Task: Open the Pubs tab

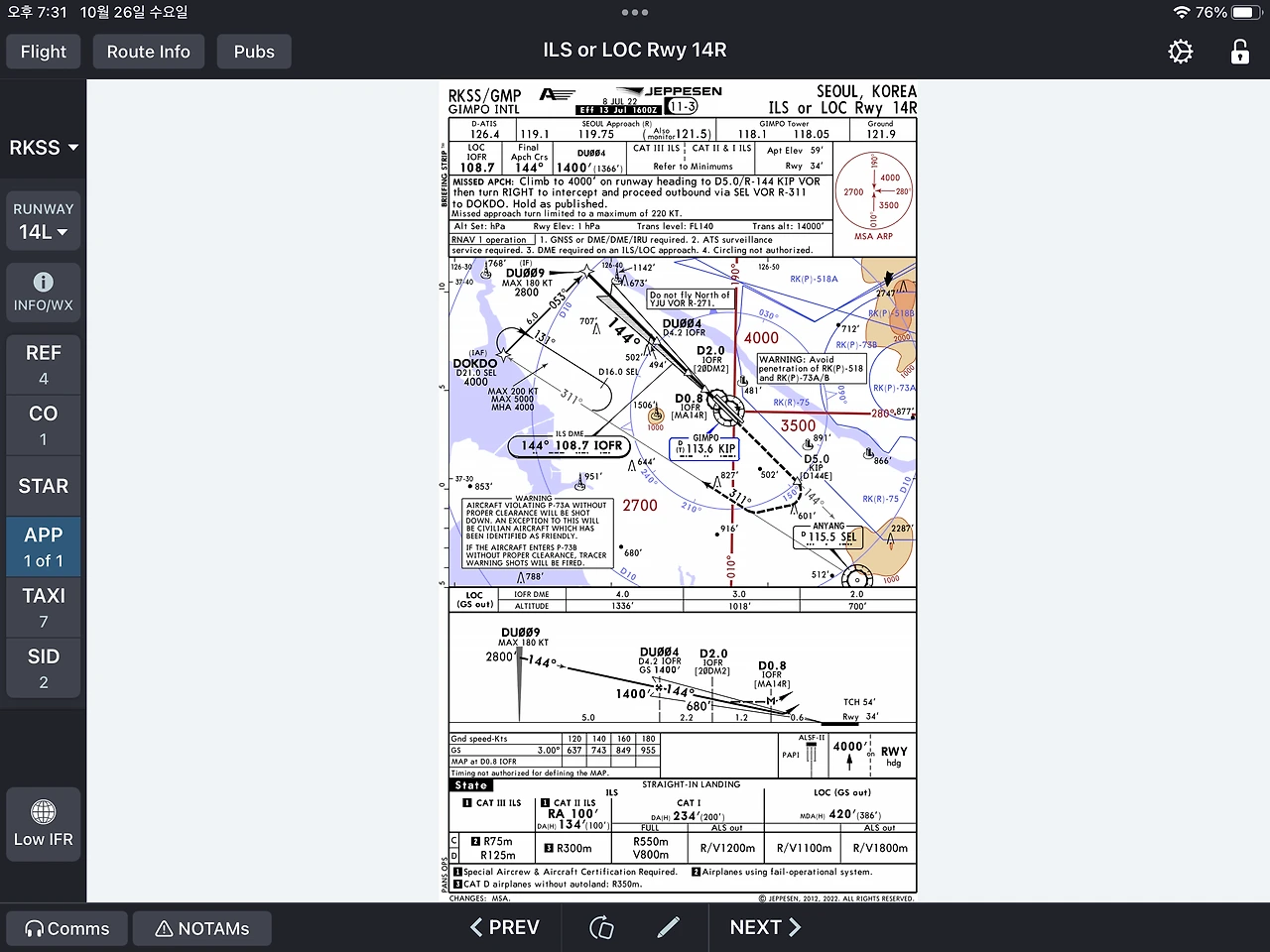Action: pos(254,52)
